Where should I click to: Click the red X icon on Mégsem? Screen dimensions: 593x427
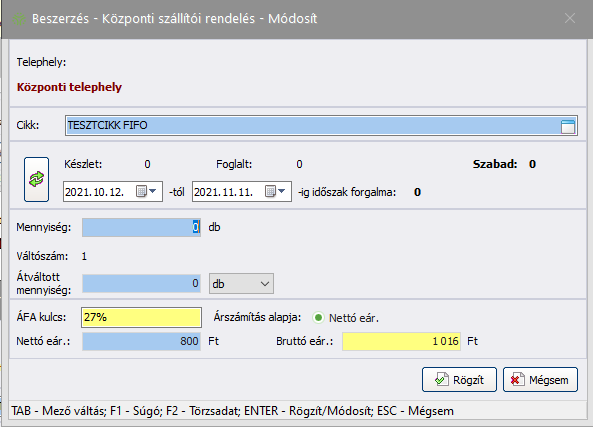click(x=517, y=380)
